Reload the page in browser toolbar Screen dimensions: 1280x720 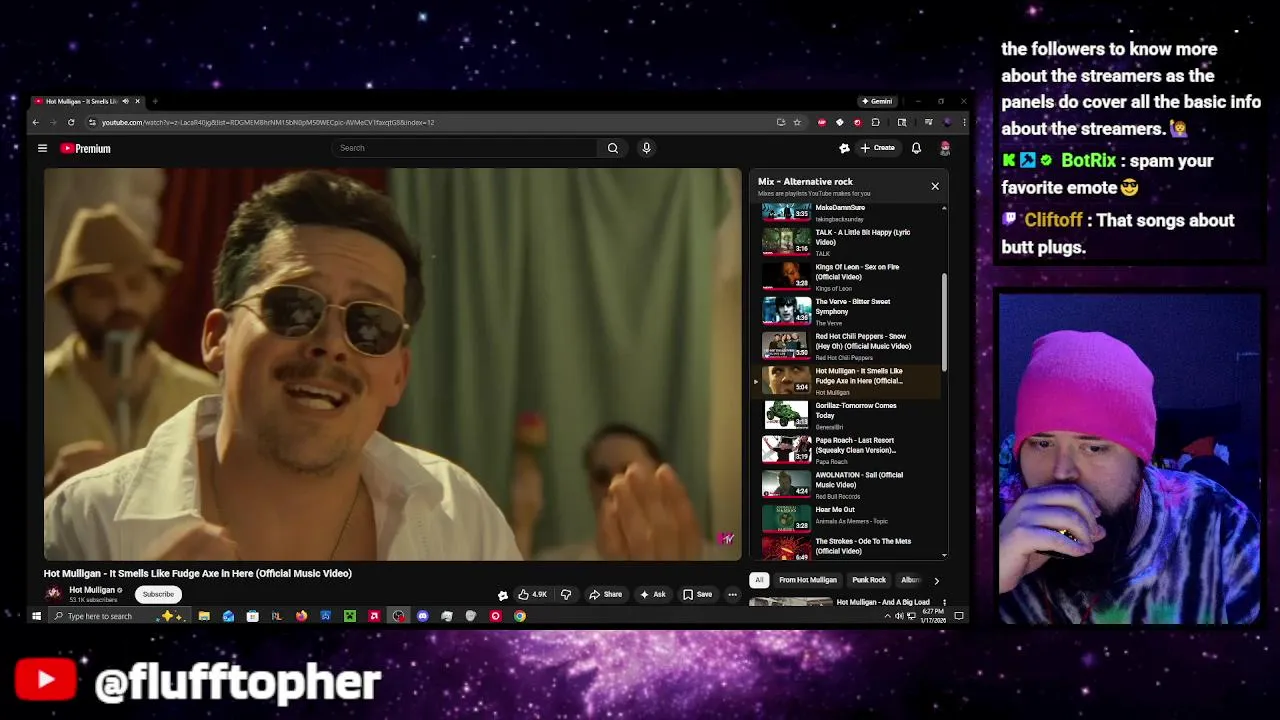[71, 122]
